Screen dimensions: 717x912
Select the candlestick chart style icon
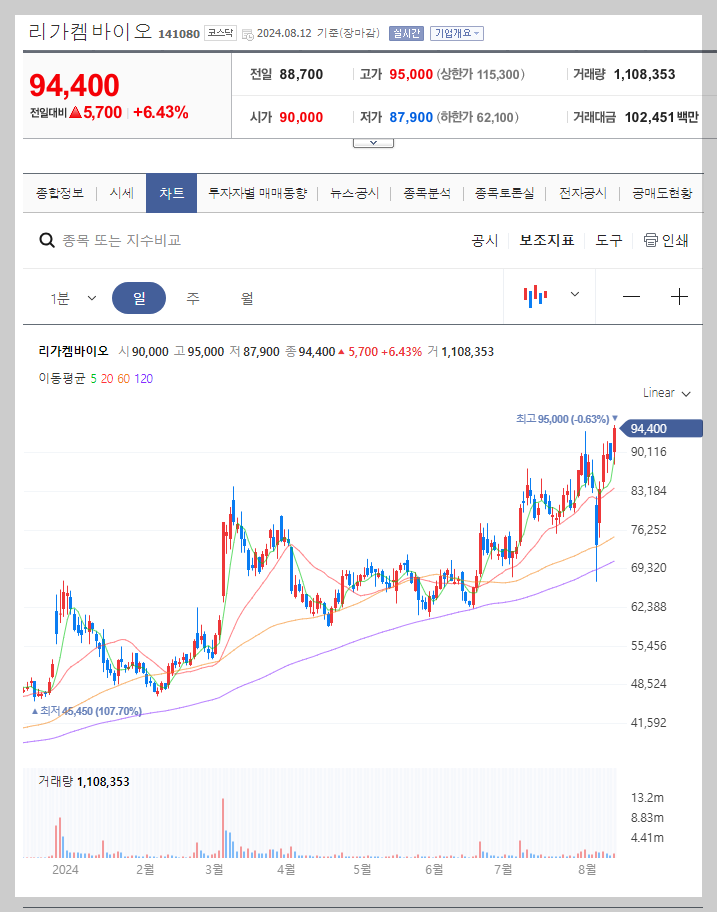coord(536,296)
